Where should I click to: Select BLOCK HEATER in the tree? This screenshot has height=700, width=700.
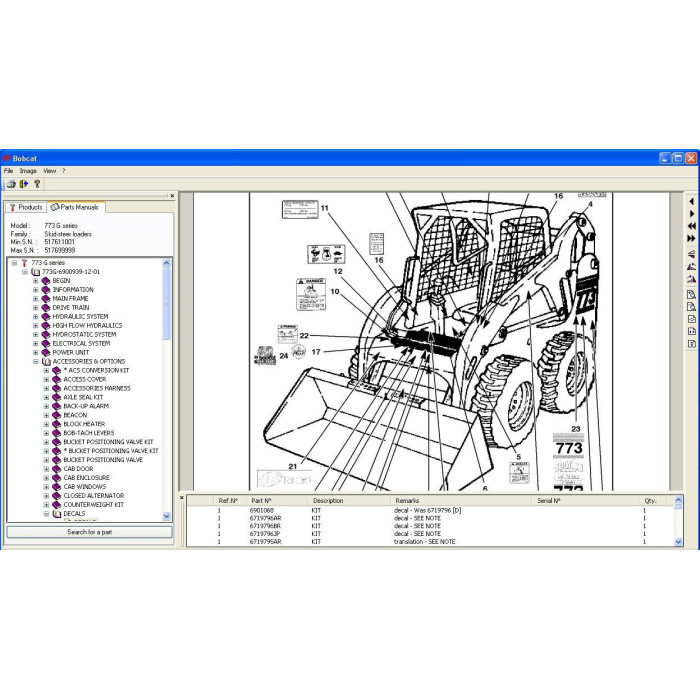tap(84, 424)
